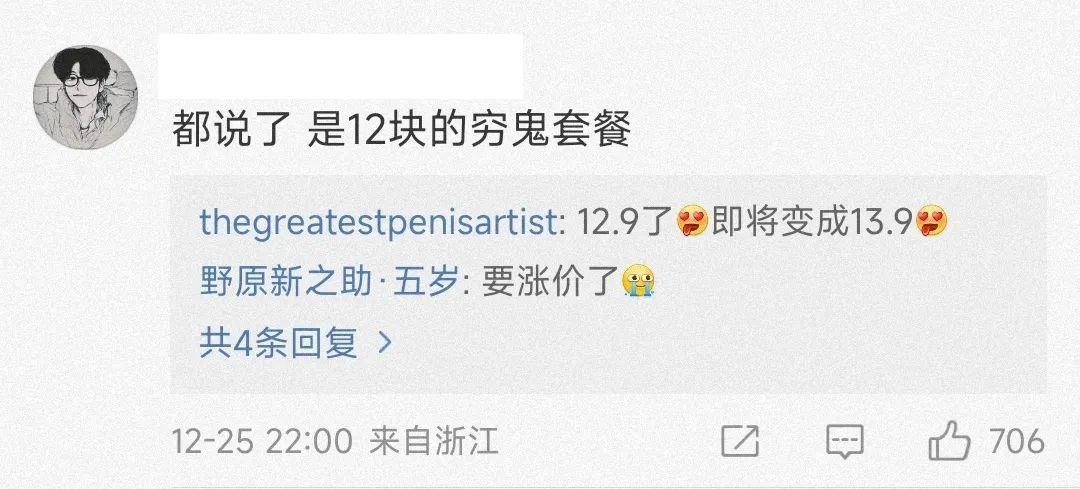The width and height of the screenshot is (1080, 489).
Task: Tap the 706 like count
Action: click(x=1017, y=441)
